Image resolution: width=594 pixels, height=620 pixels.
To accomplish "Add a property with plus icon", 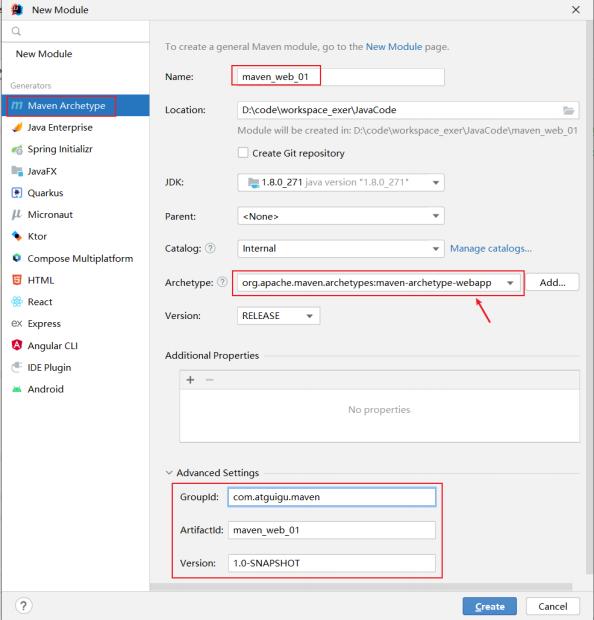I will (x=190, y=380).
